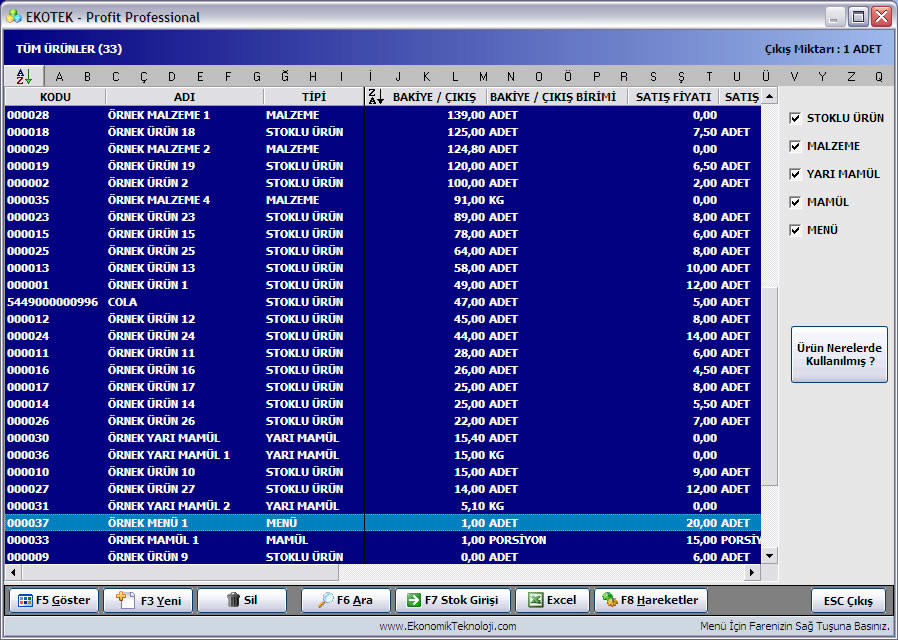
Task: Create new product with F3 Yeni
Action: point(148,600)
